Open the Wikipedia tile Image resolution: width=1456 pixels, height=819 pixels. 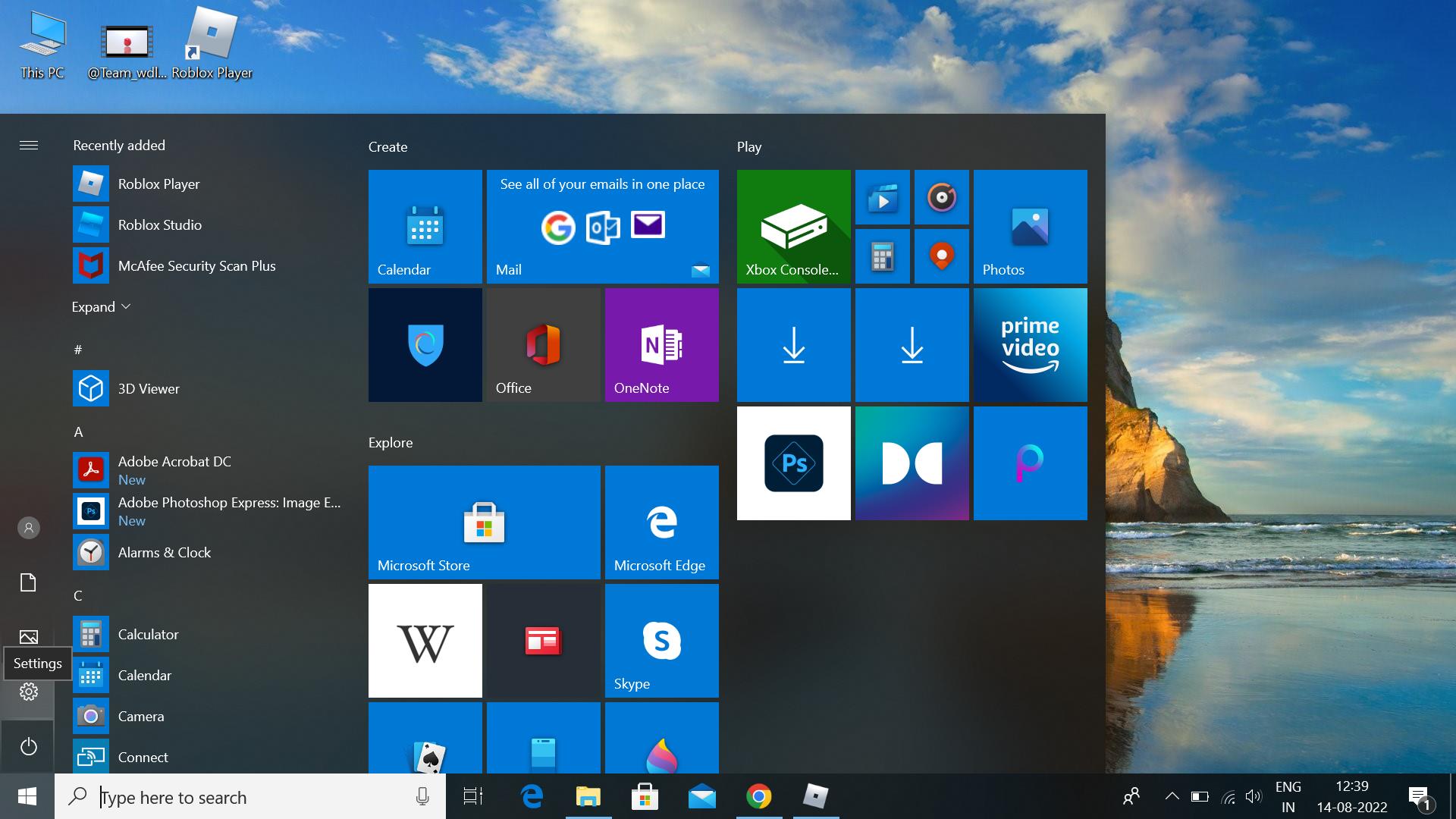[425, 641]
